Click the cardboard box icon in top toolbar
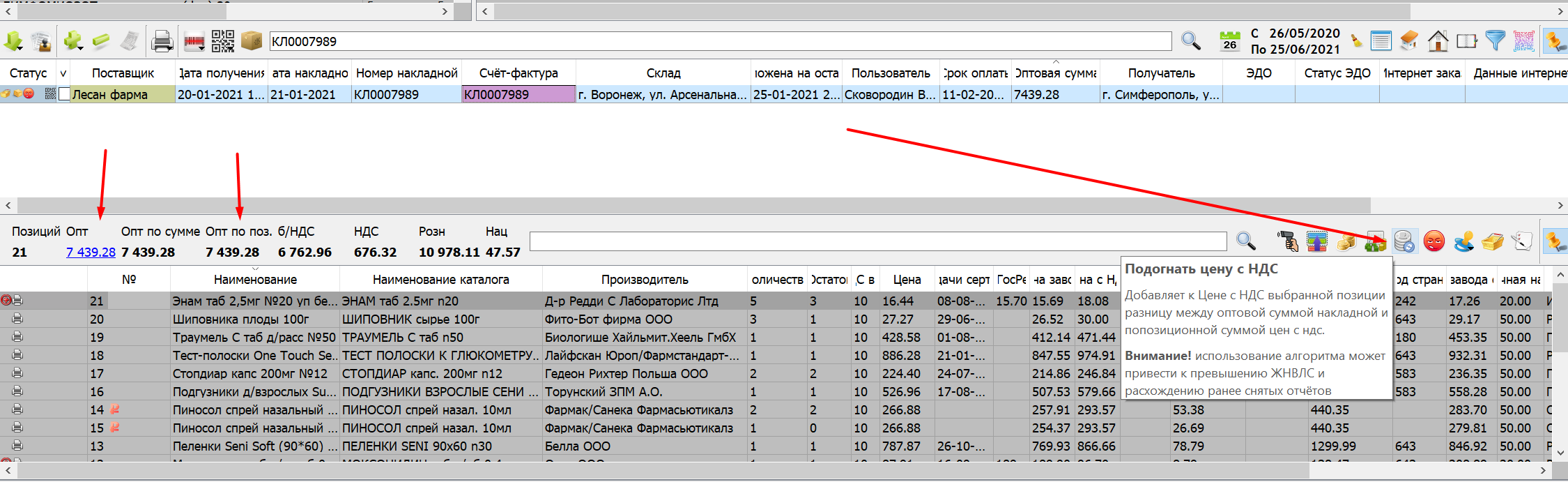The width and height of the screenshot is (1568, 482). [251, 42]
